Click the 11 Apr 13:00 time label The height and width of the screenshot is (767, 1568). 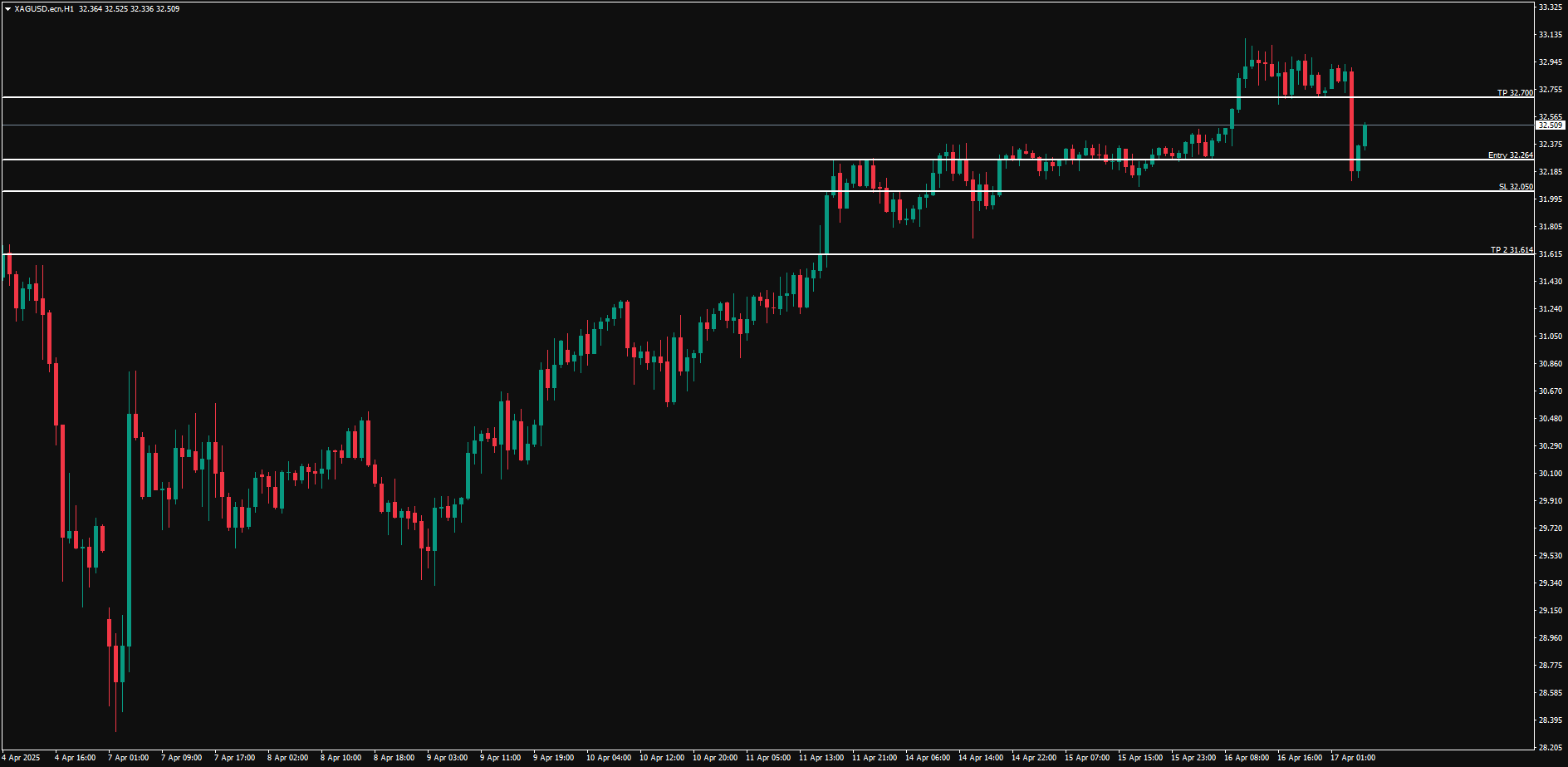click(821, 758)
